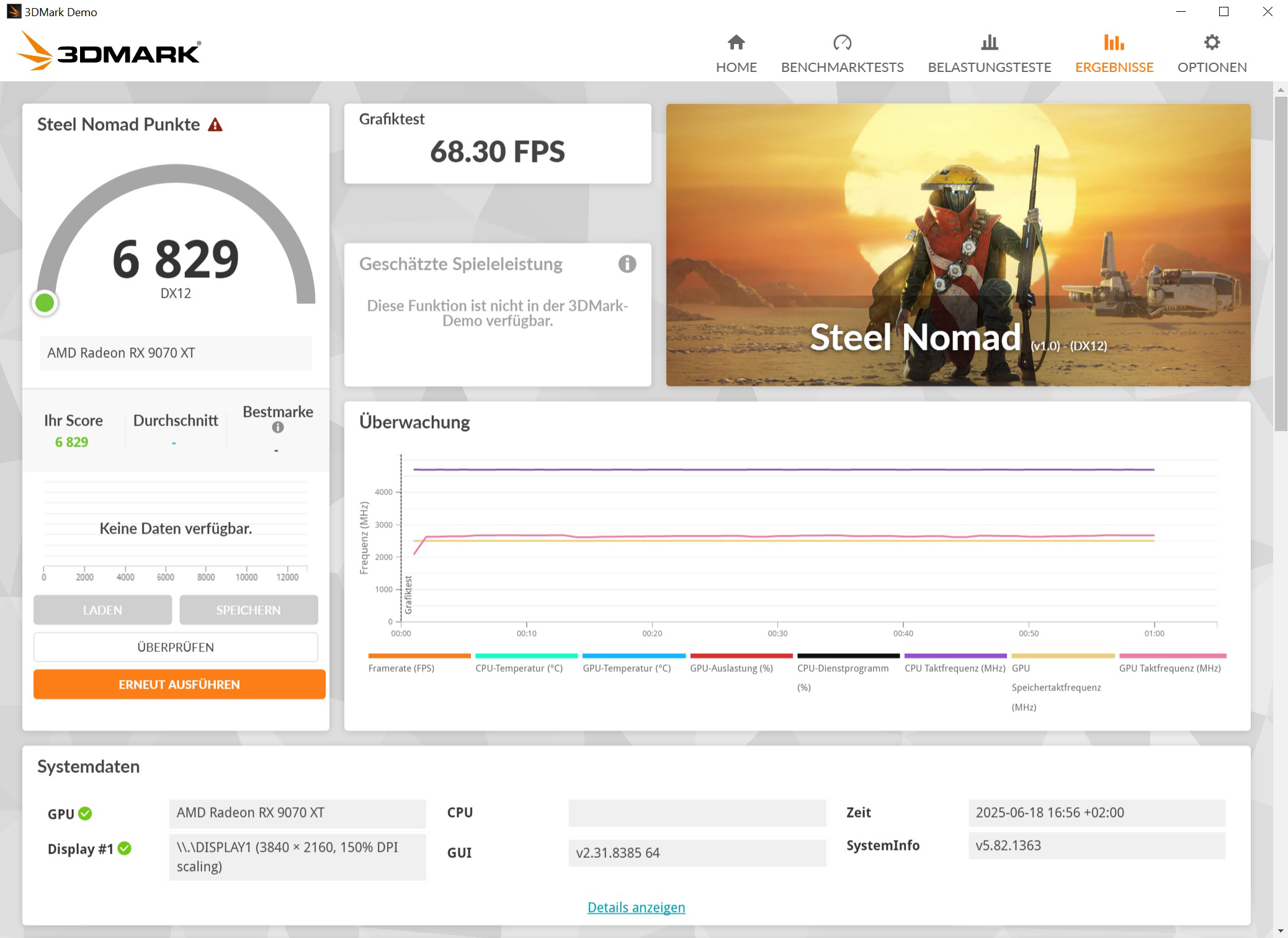Image resolution: width=1288 pixels, height=938 pixels.
Task: Click the ÜBERPRÜFEN button
Action: click(176, 647)
